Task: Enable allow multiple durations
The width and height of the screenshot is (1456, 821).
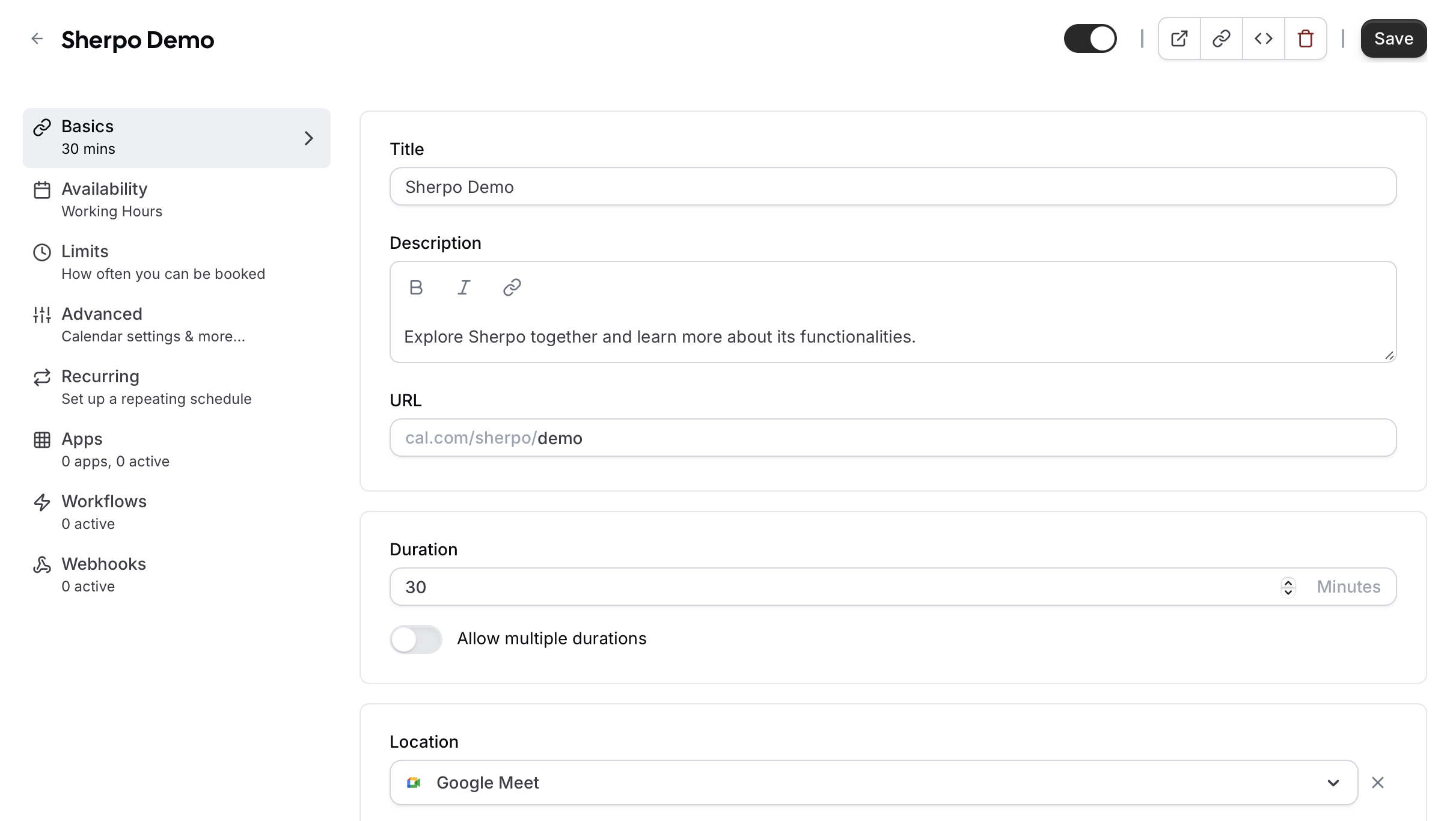Action: pyautogui.click(x=415, y=639)
